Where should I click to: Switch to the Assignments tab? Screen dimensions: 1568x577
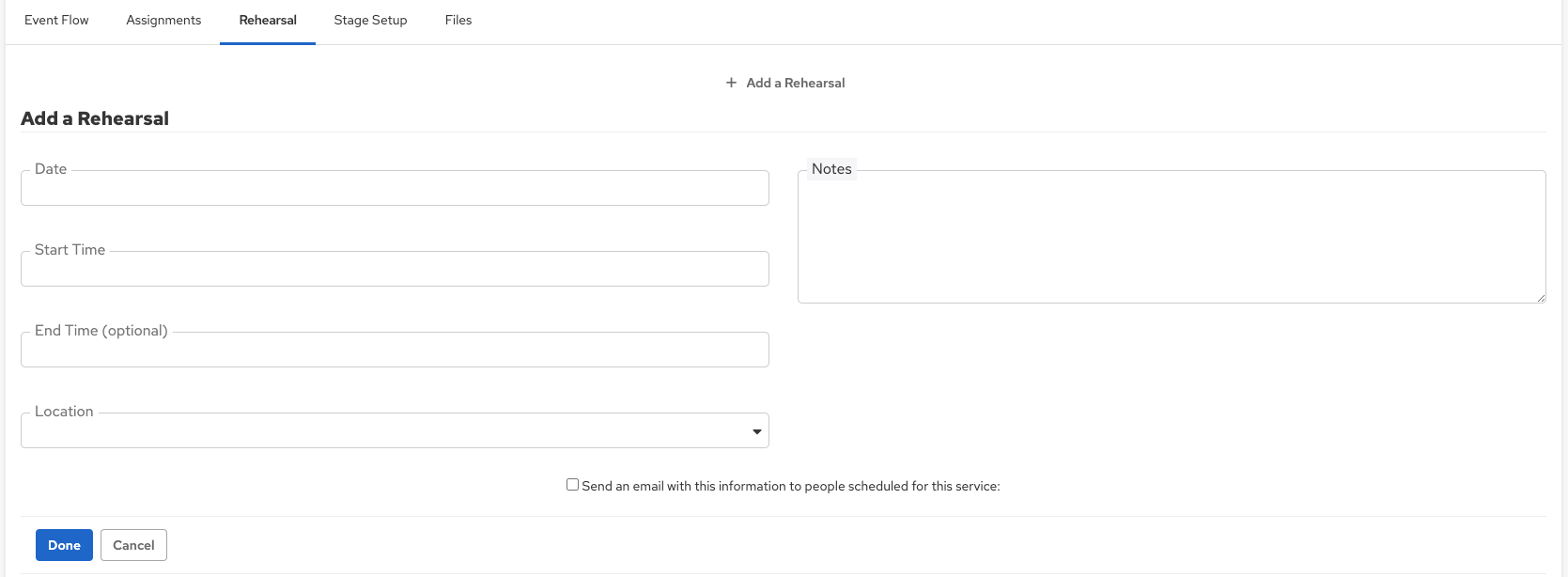[x=163, y=20]
